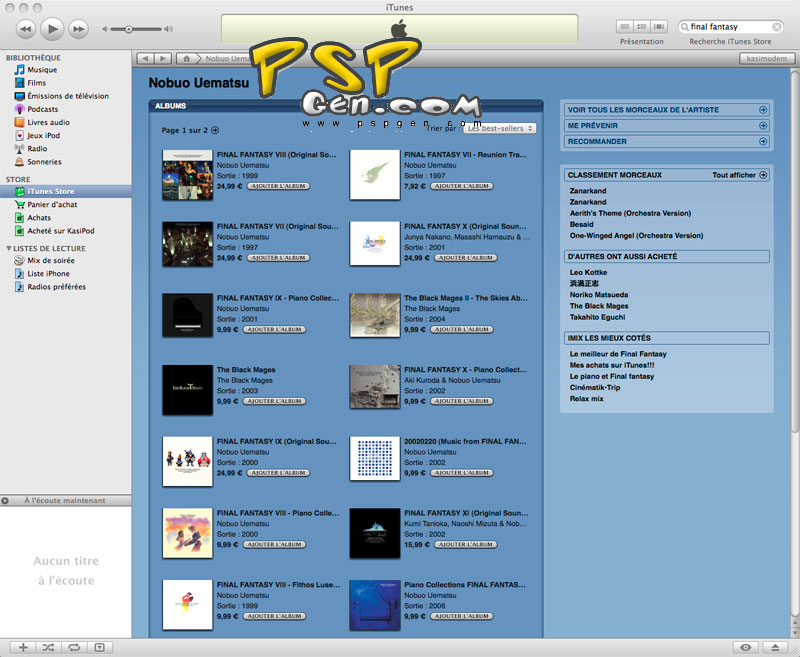Skip ahead with the fast-forward button
The image size is (800, 657).
click(x=79, y=29)
